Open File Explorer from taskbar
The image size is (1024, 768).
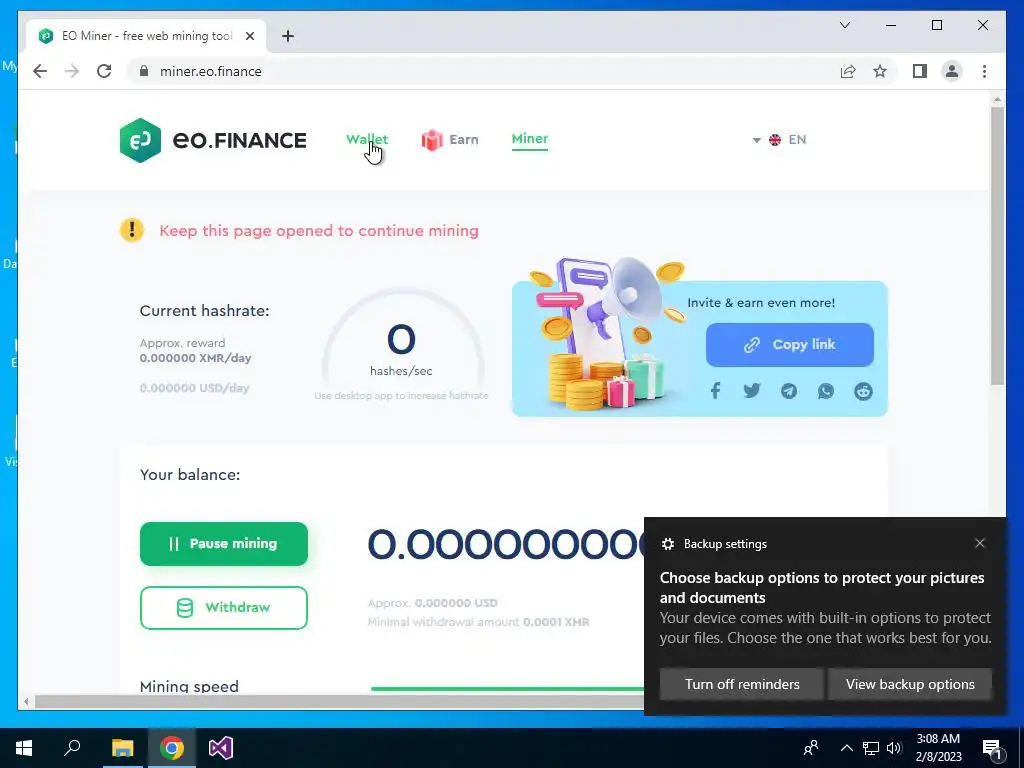[x=122, y=748]
